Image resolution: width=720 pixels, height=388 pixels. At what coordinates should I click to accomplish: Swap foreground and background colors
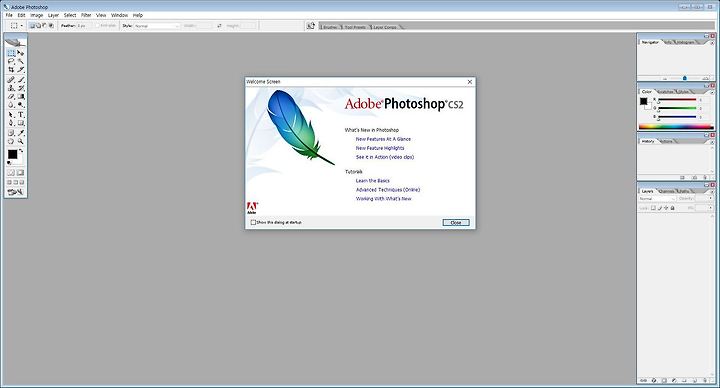click(x=21, y=151)
